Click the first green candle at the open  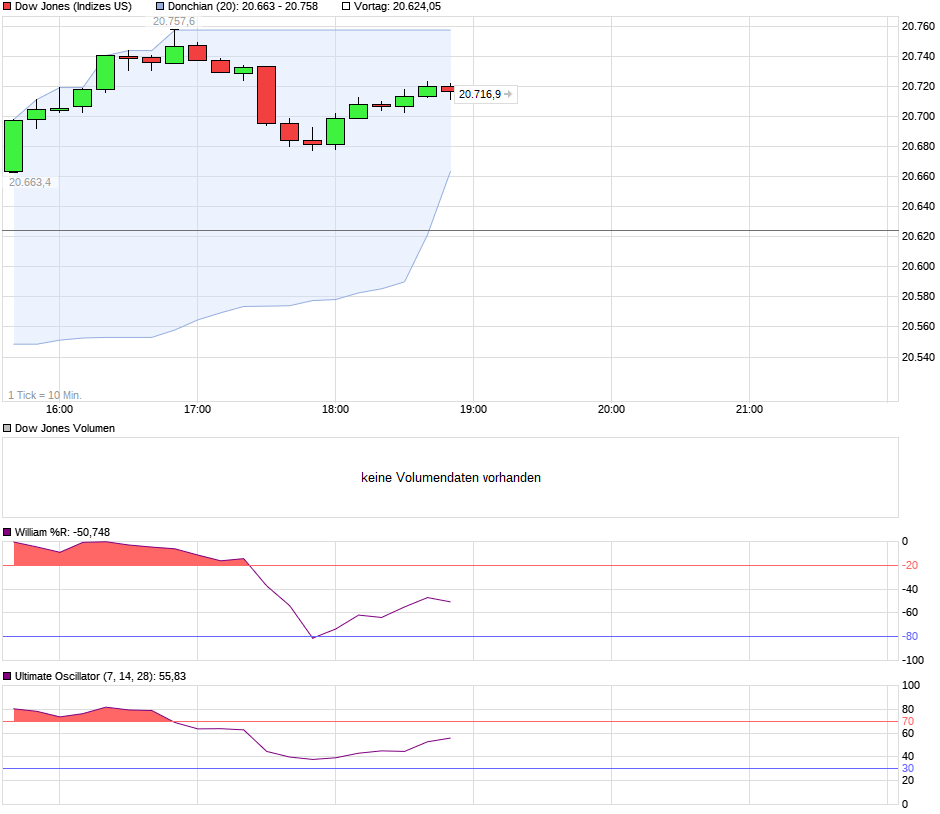(14, 146)
